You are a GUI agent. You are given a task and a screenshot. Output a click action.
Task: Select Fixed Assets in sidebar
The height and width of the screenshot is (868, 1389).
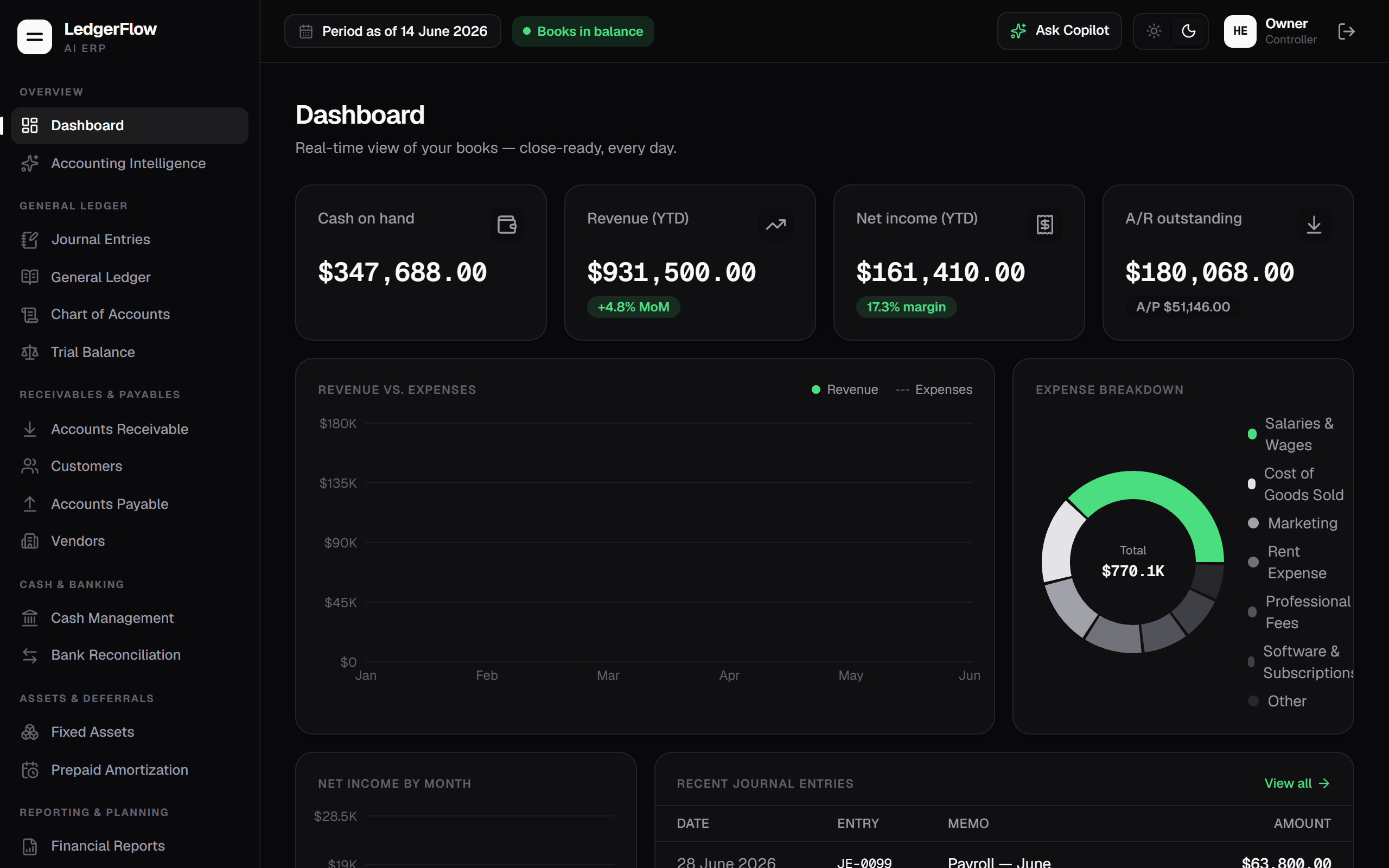(x=130, y=732)
